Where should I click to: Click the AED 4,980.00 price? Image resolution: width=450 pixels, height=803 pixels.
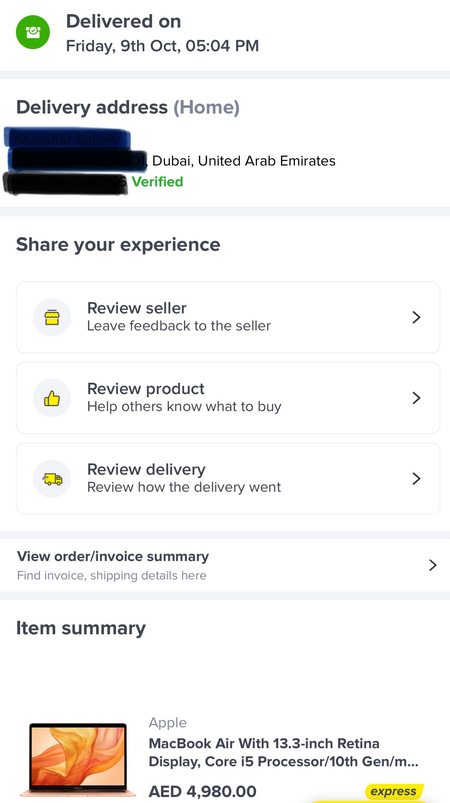coord(202,792)
